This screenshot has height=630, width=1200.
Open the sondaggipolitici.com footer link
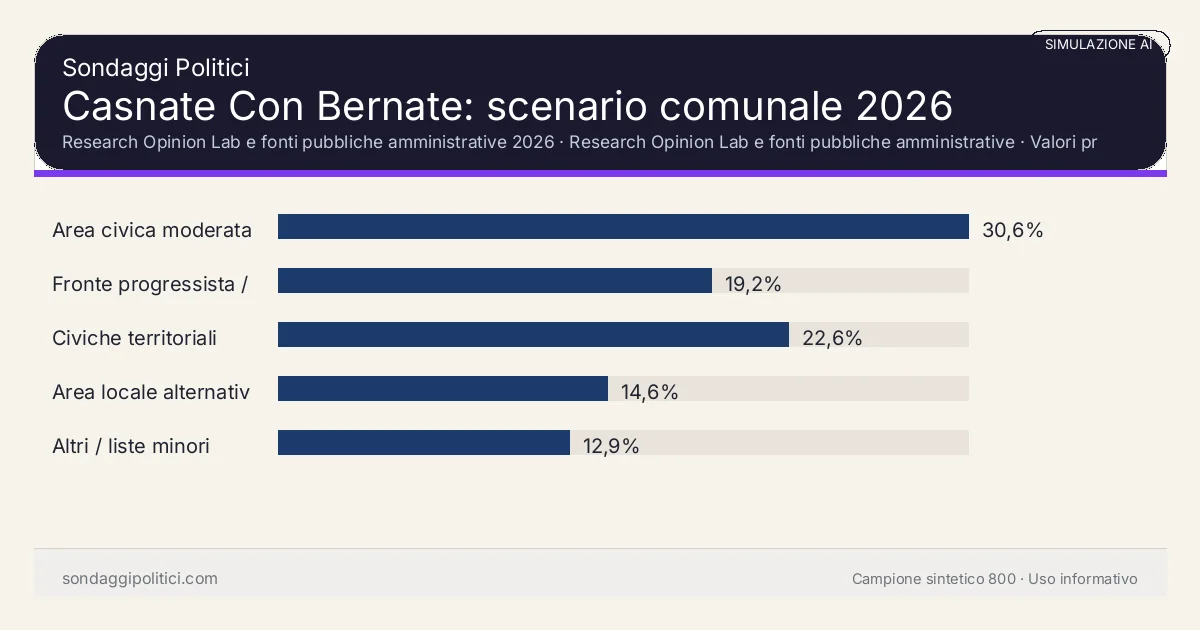tap(140, 579)
